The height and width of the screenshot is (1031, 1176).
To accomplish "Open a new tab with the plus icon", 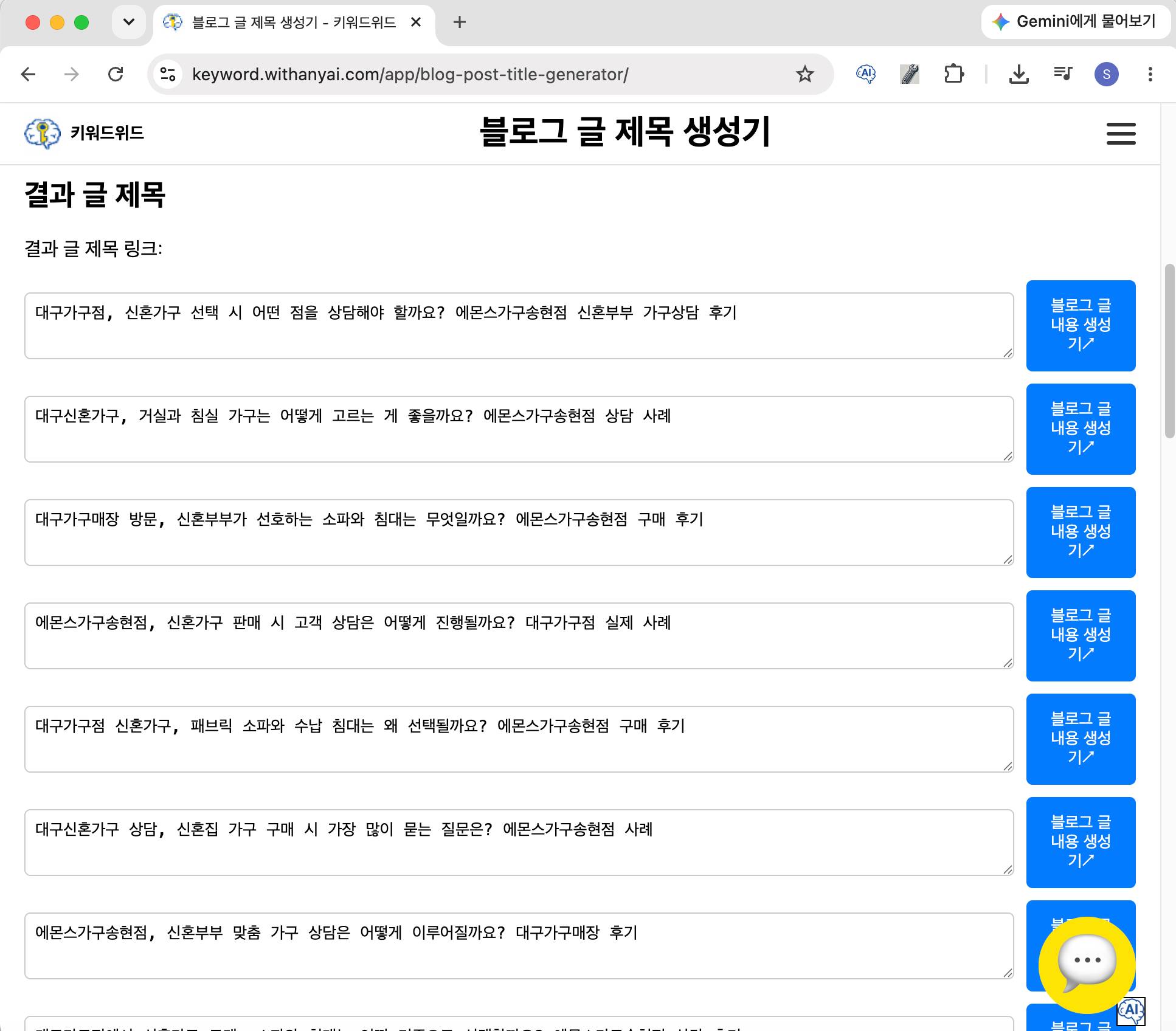I will (x=460, y=22).
